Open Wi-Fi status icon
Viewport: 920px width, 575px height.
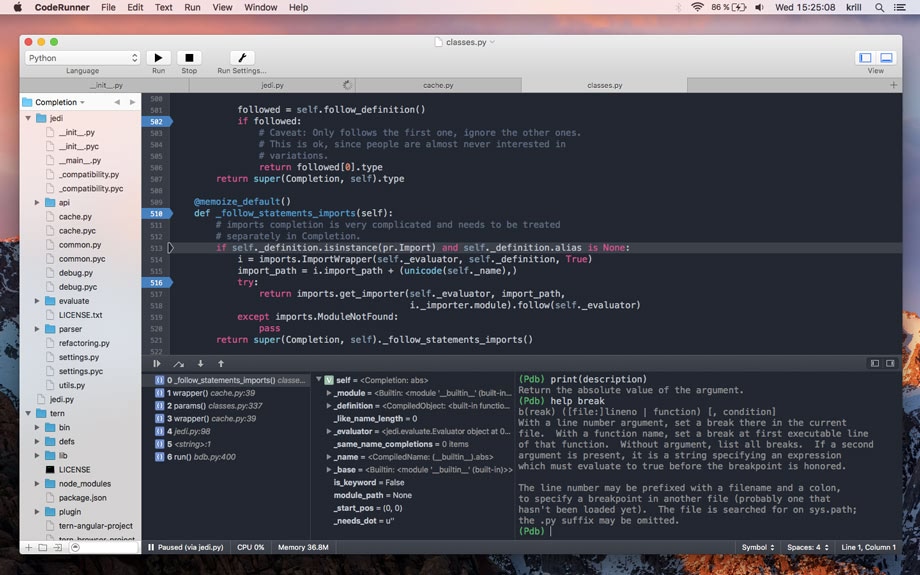coord(697,7)
